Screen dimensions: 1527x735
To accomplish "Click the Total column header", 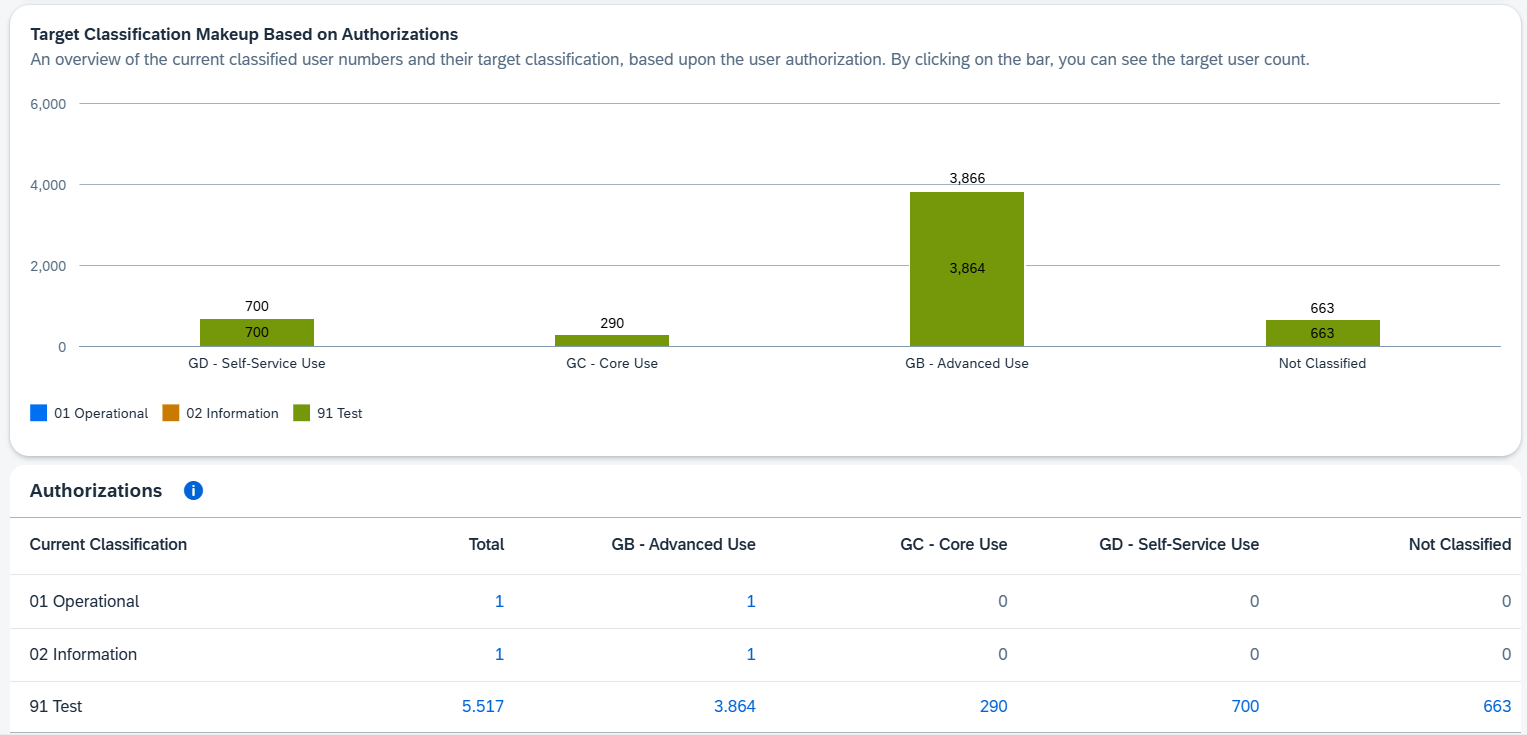I will tap(486, 545).
